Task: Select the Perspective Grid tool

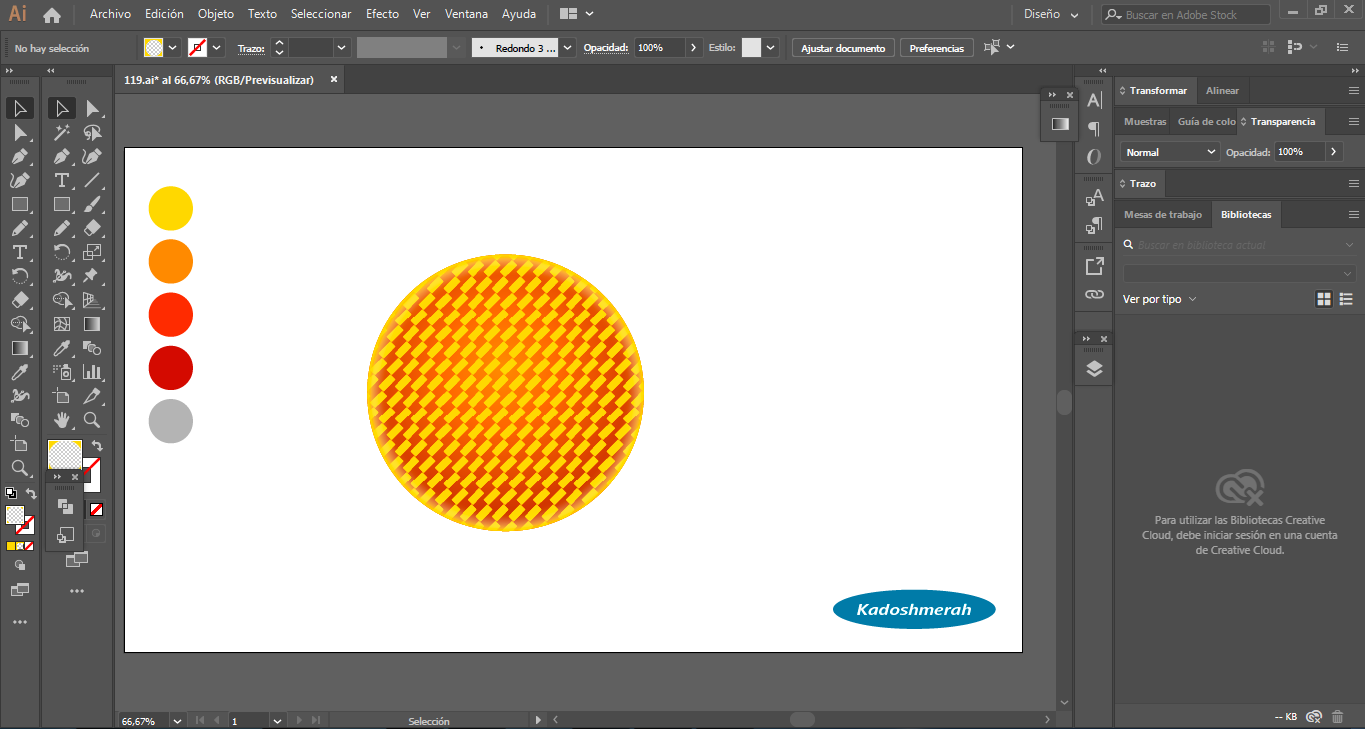Action: (92, 300)
